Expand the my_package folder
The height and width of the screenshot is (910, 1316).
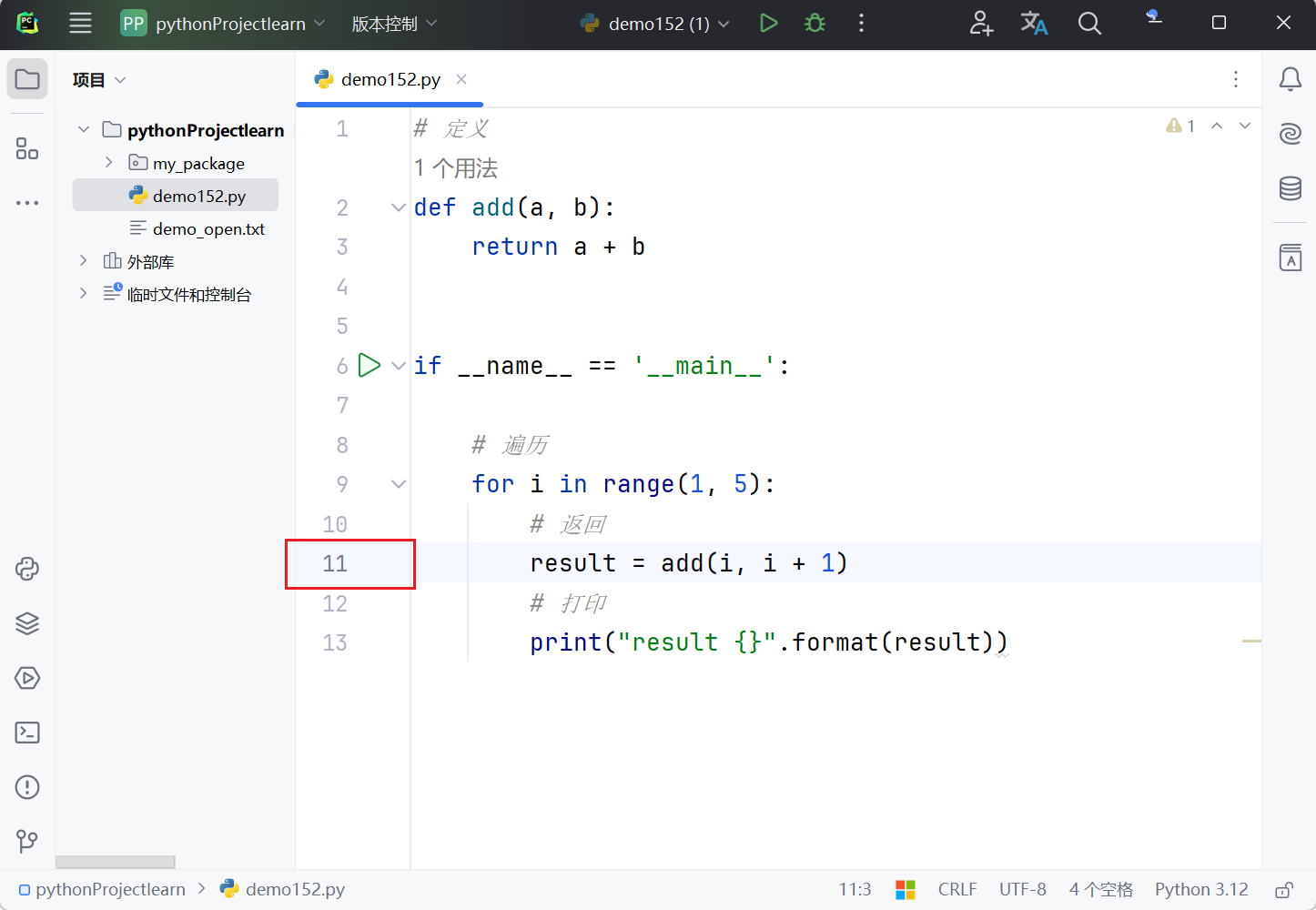(x=109, y=163)
